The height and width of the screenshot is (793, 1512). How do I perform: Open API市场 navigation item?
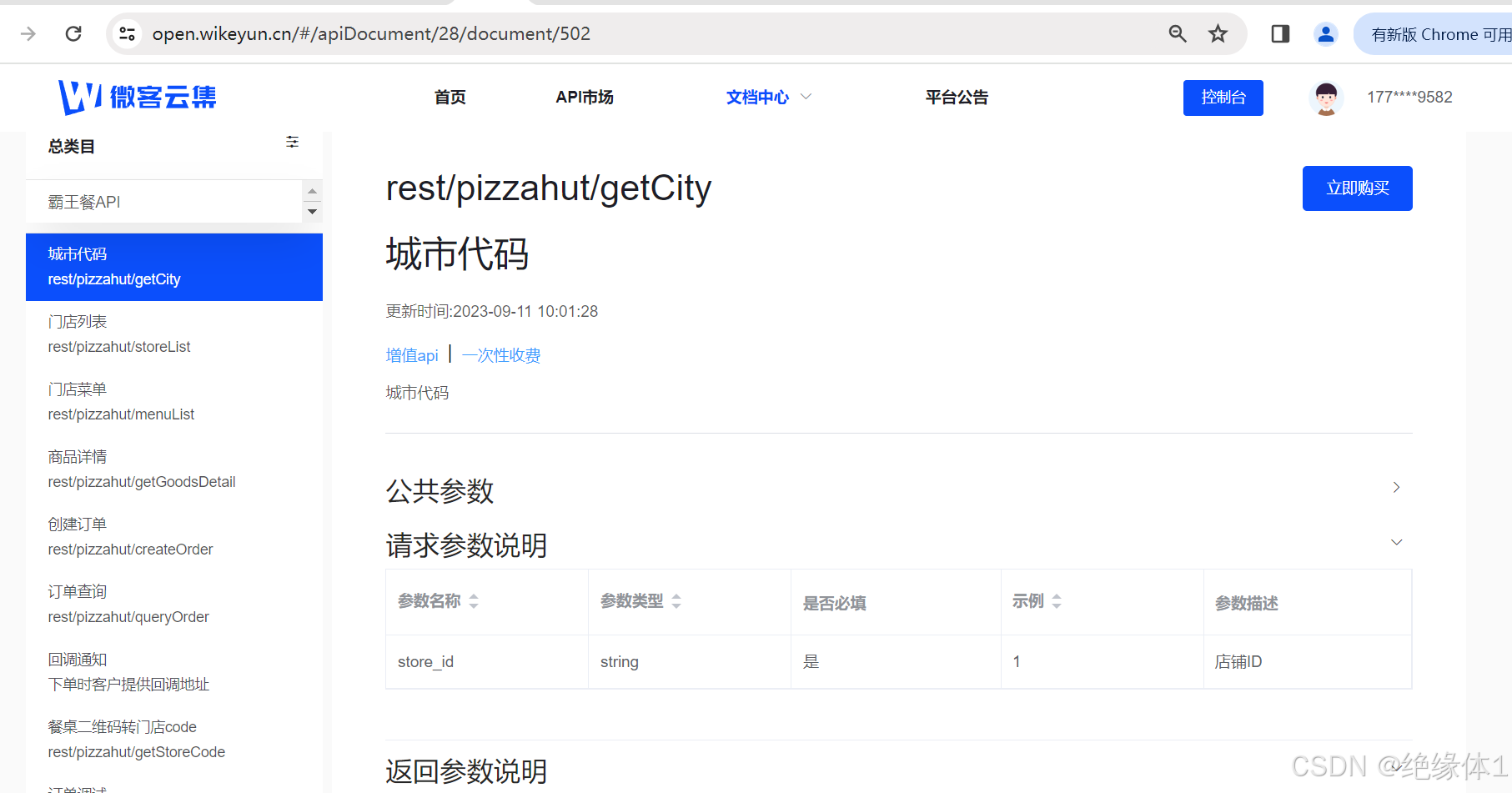585,98
